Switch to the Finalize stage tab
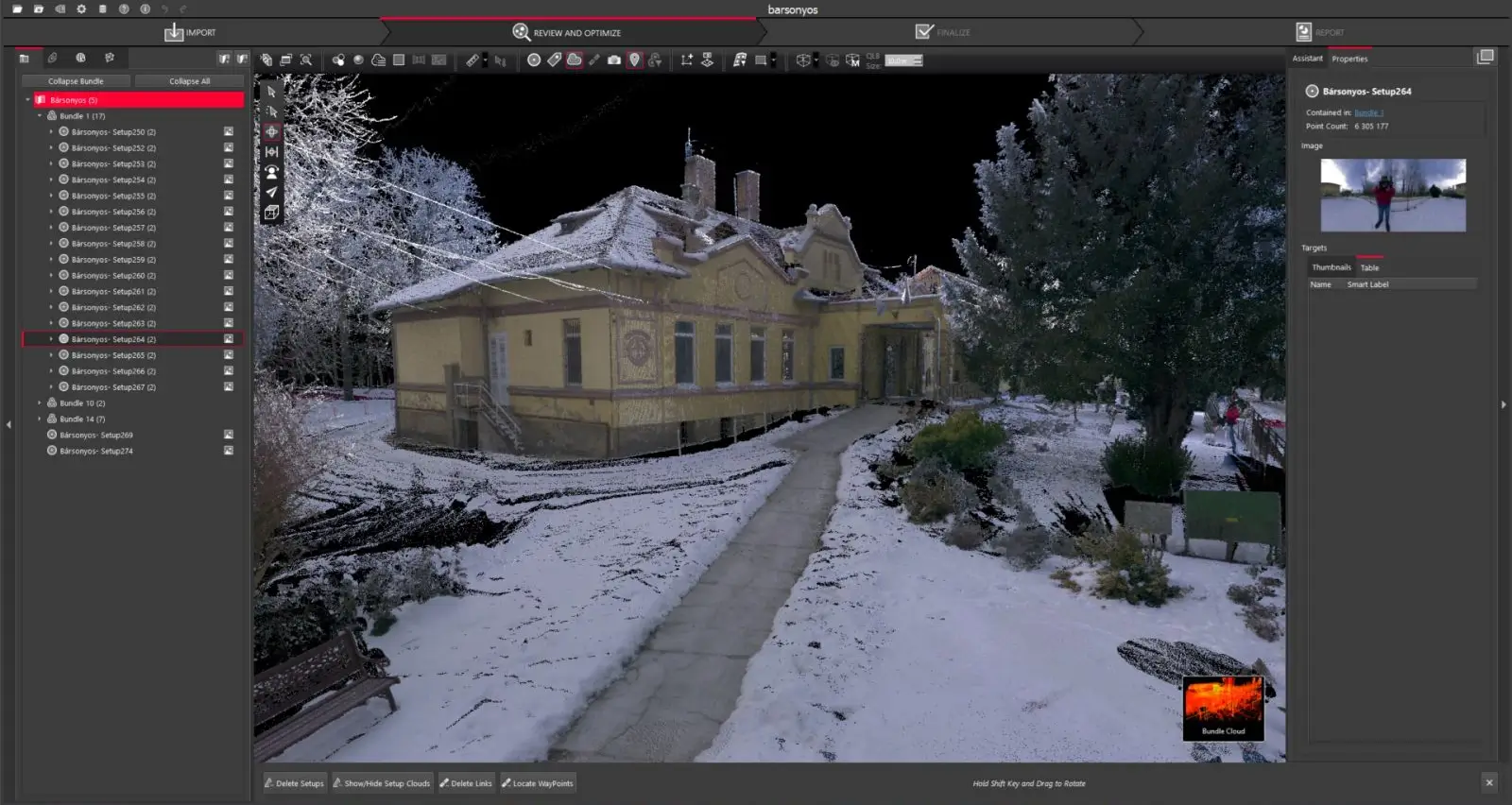The width and height of the screenshot is (1512, 805). (x=943, y=32)
